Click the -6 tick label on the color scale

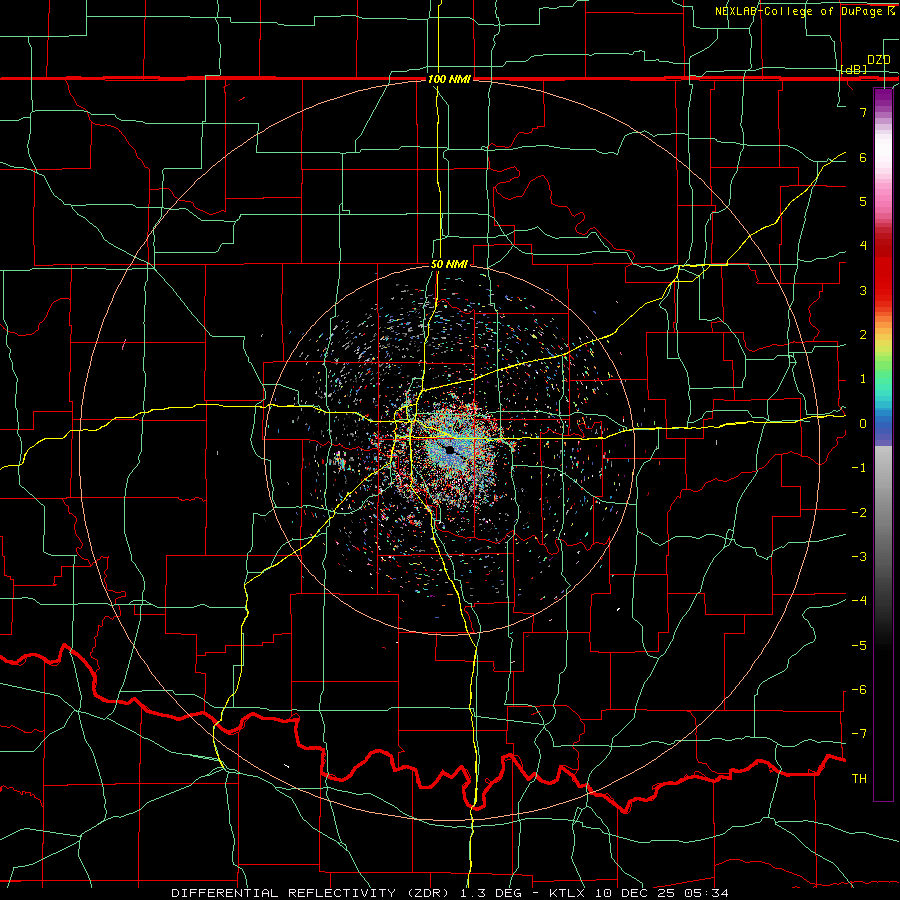tap(859, 689)
